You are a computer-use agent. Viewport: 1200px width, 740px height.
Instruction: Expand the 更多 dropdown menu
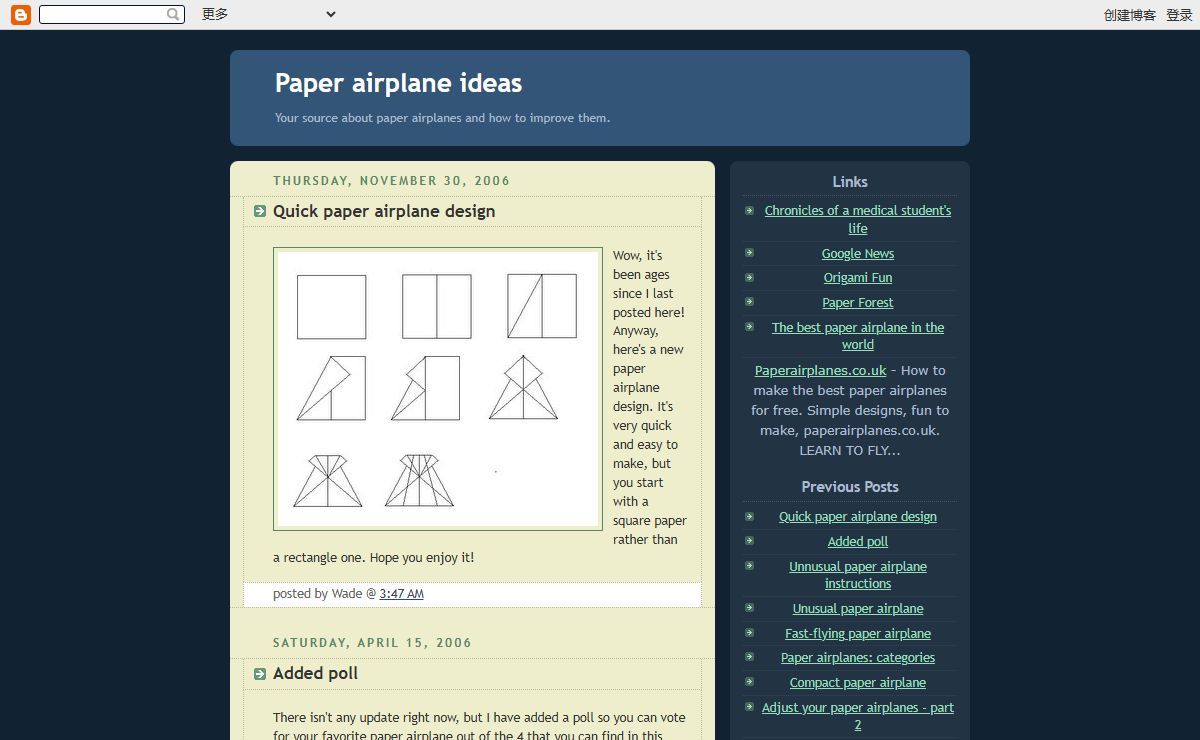(268, 14)
